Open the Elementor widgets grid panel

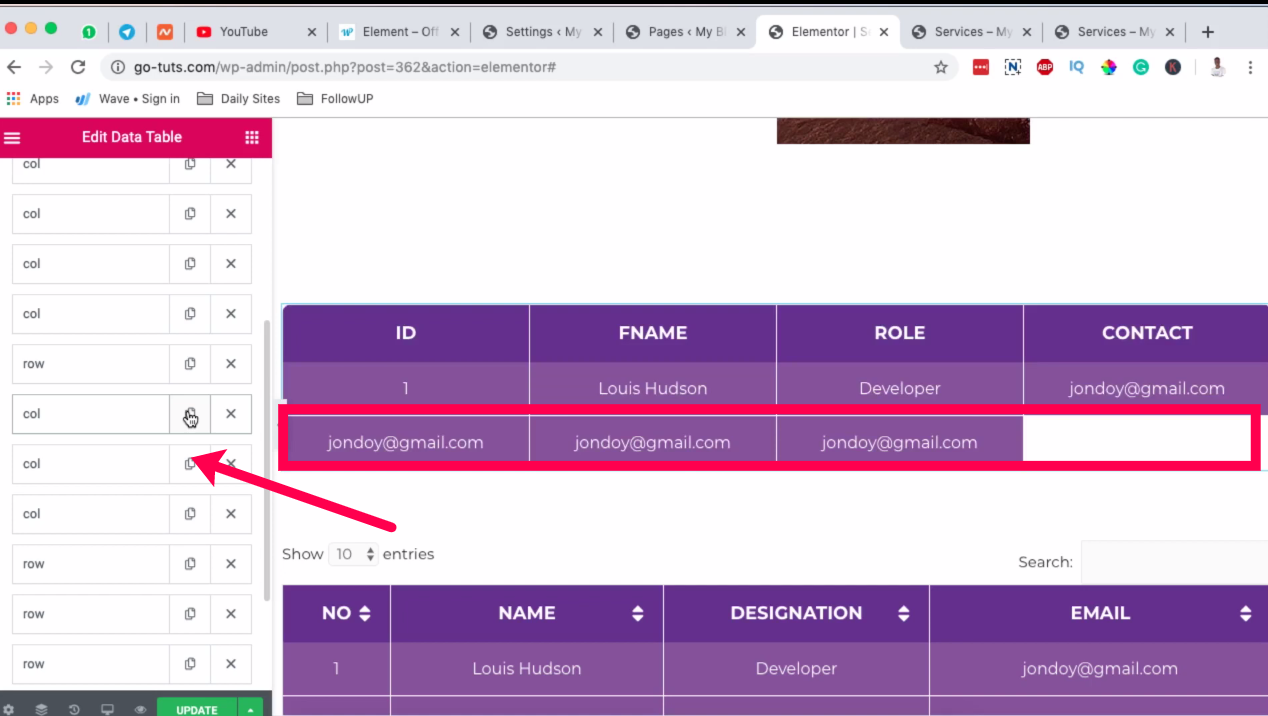tap(252, 138)
